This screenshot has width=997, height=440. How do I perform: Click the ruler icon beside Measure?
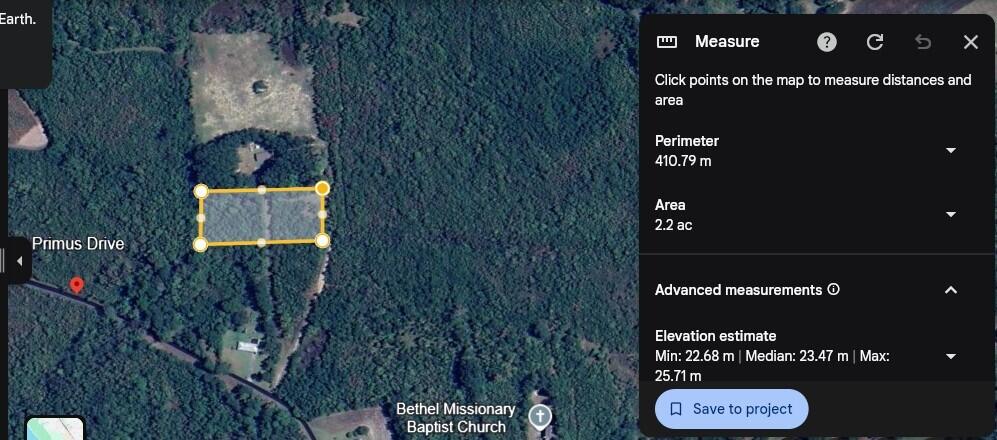click(666, 42)
